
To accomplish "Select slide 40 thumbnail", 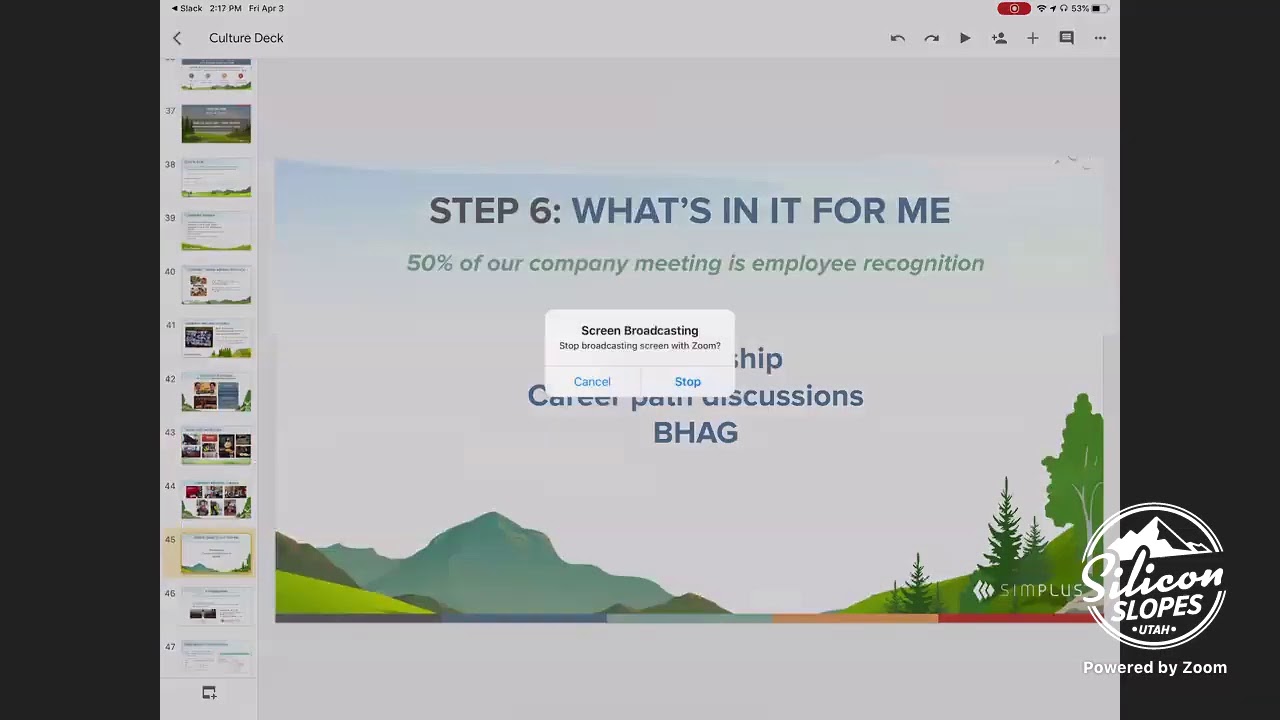I will (216, 284).
